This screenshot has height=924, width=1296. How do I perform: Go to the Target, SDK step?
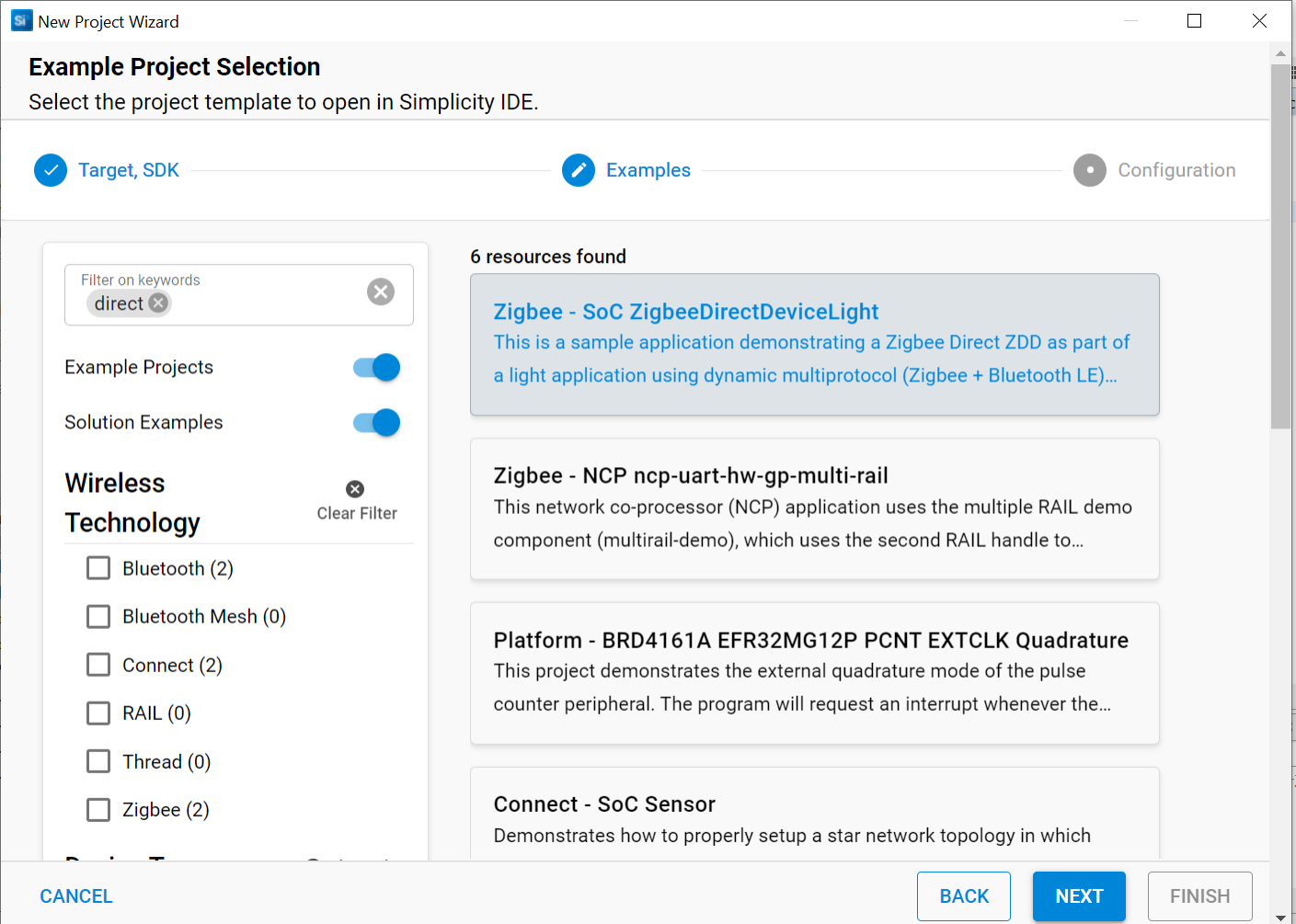[x=129, y=170]
